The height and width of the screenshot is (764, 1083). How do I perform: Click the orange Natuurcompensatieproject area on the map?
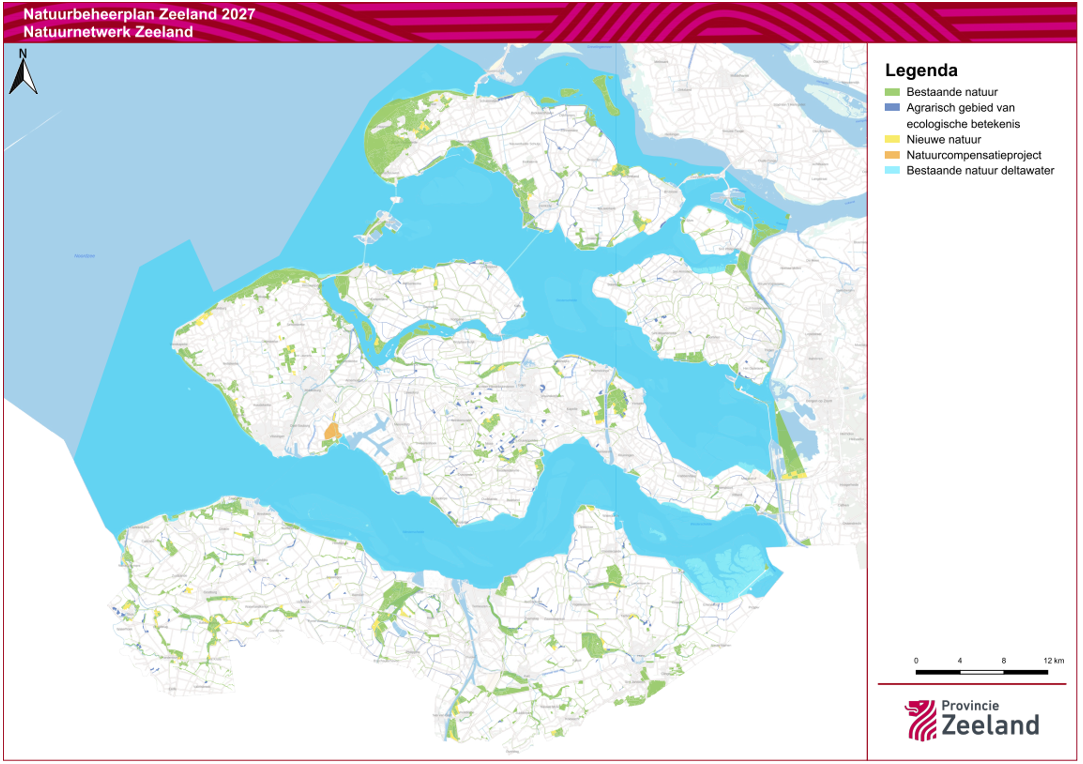tap(332, 432)
